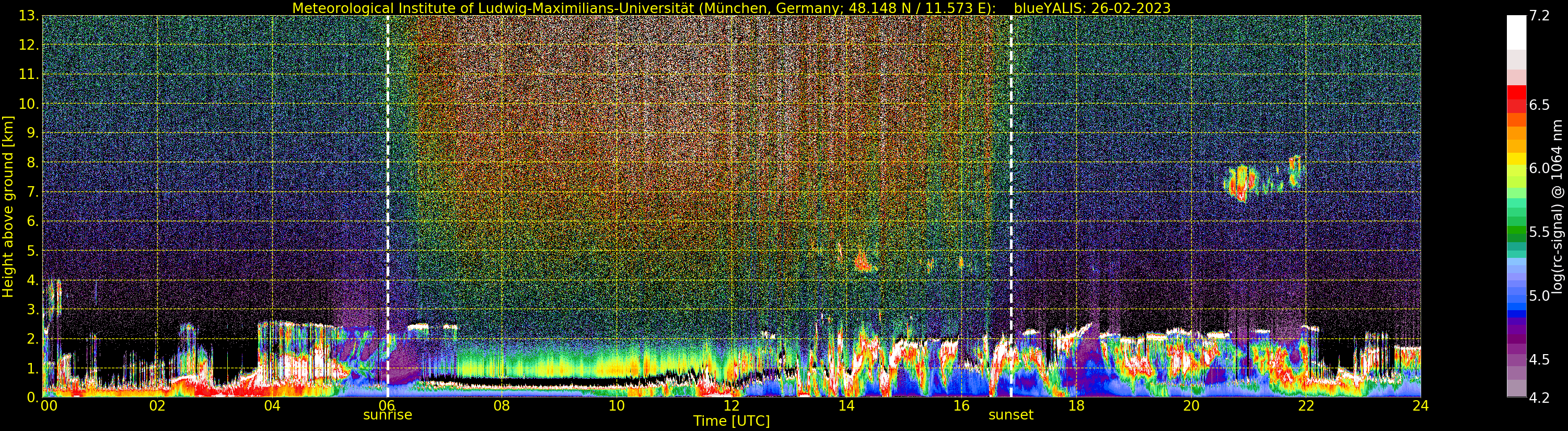Screen dimensions: 1568x431
Task: Click the '20' time tick label
Action: click(x=1191, y=405)
